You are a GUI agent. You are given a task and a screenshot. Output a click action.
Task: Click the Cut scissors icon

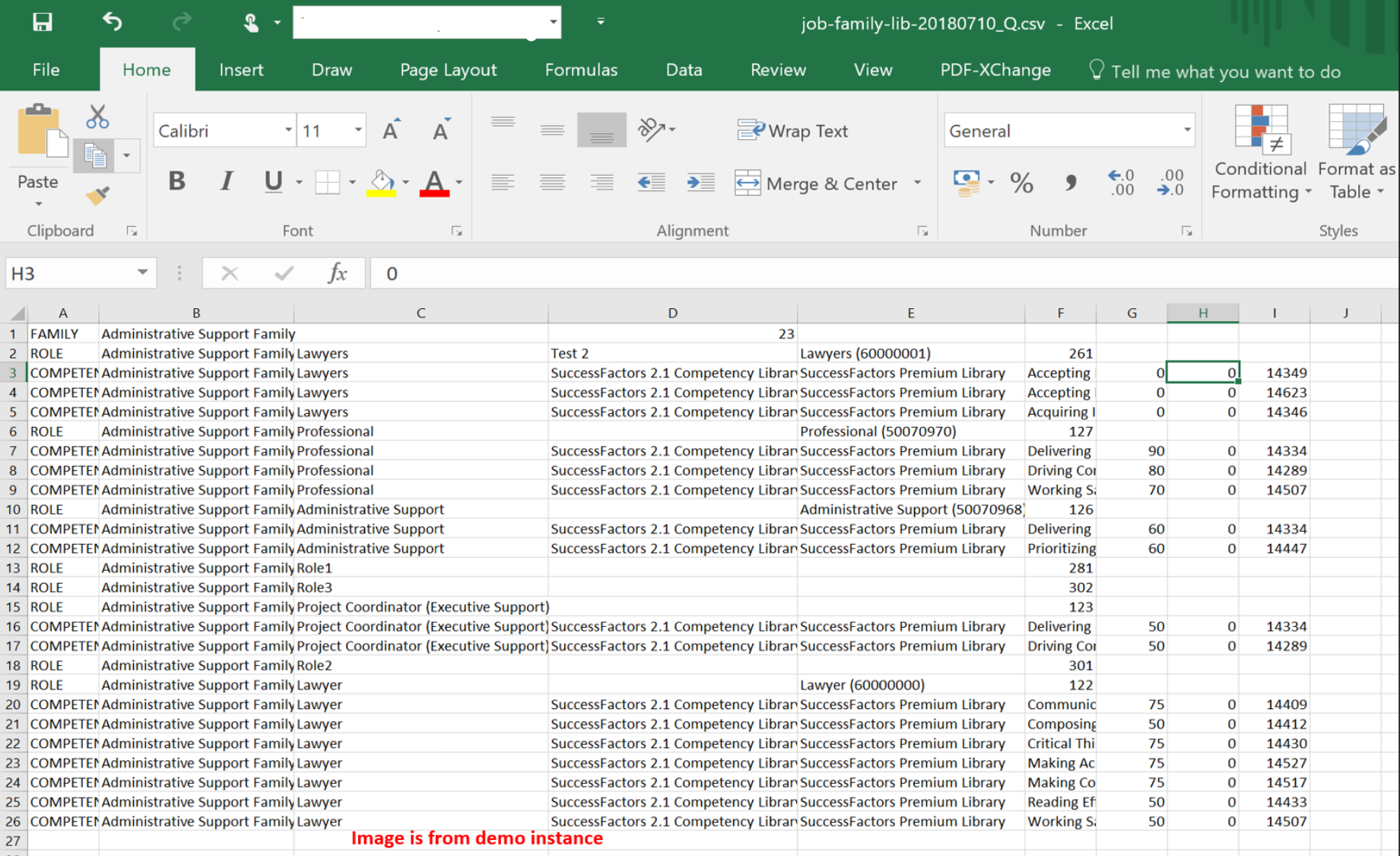pyautogui.click(x=97, y=116)
